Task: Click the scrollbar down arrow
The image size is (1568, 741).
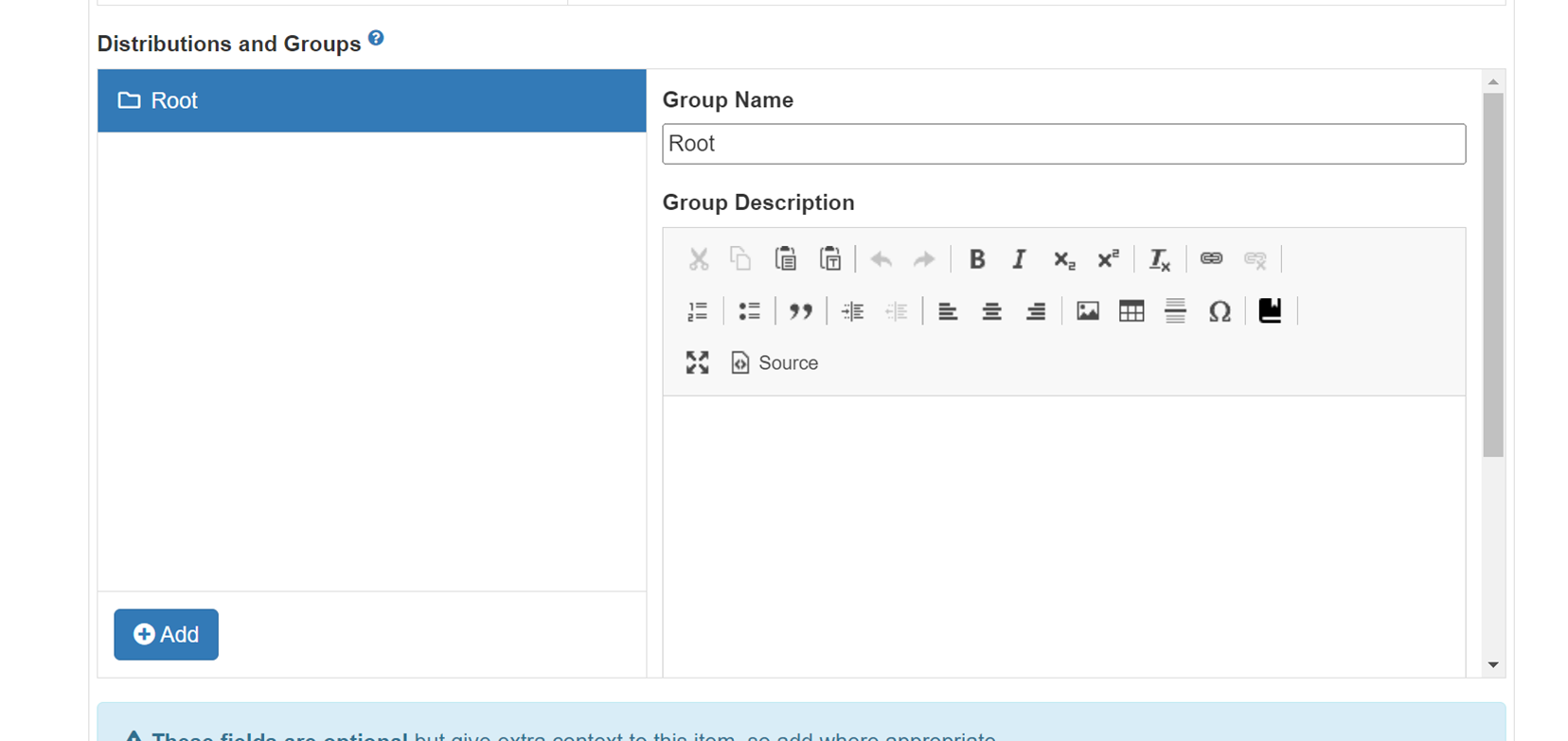Action: click(1493, 665)
